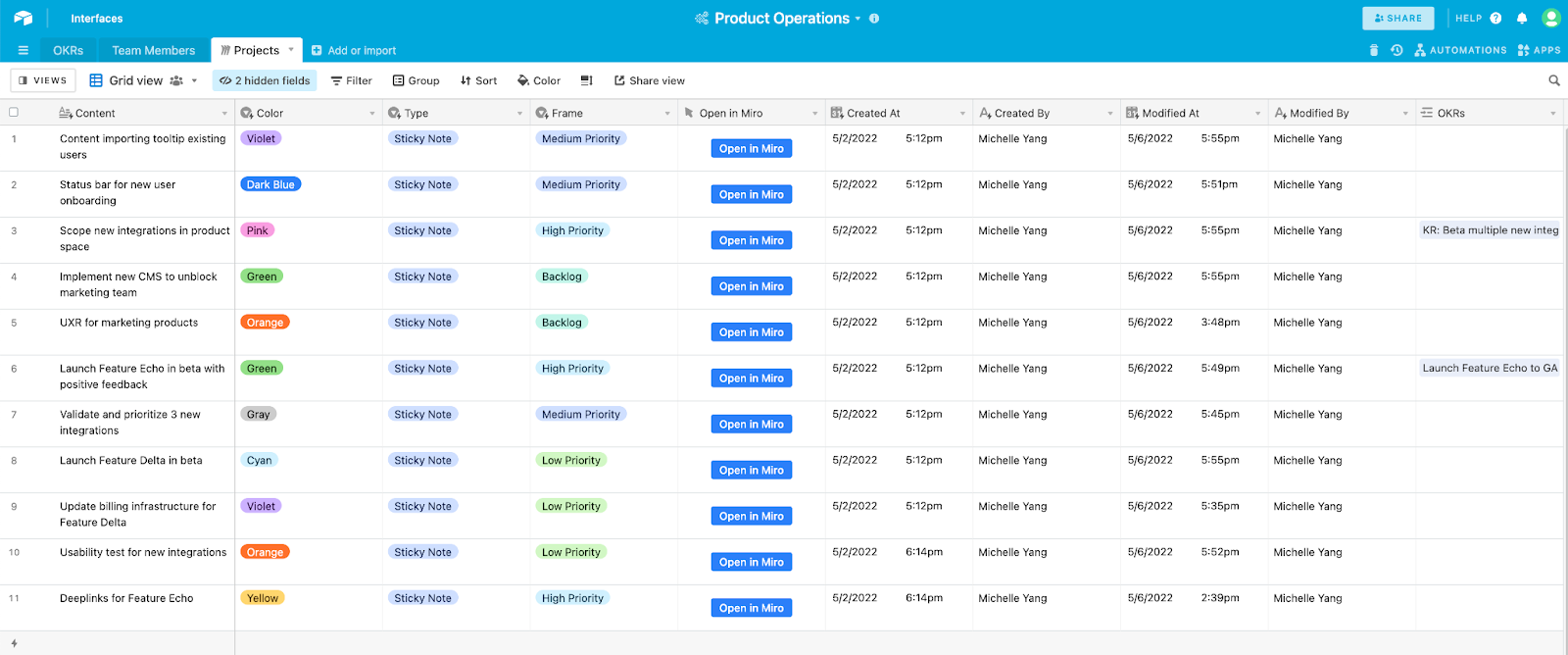Image resolution: width=1568 pixels, height=655 pixels.
Task: Open the Frame column dropdown arrow
Action: click(667, 114)
